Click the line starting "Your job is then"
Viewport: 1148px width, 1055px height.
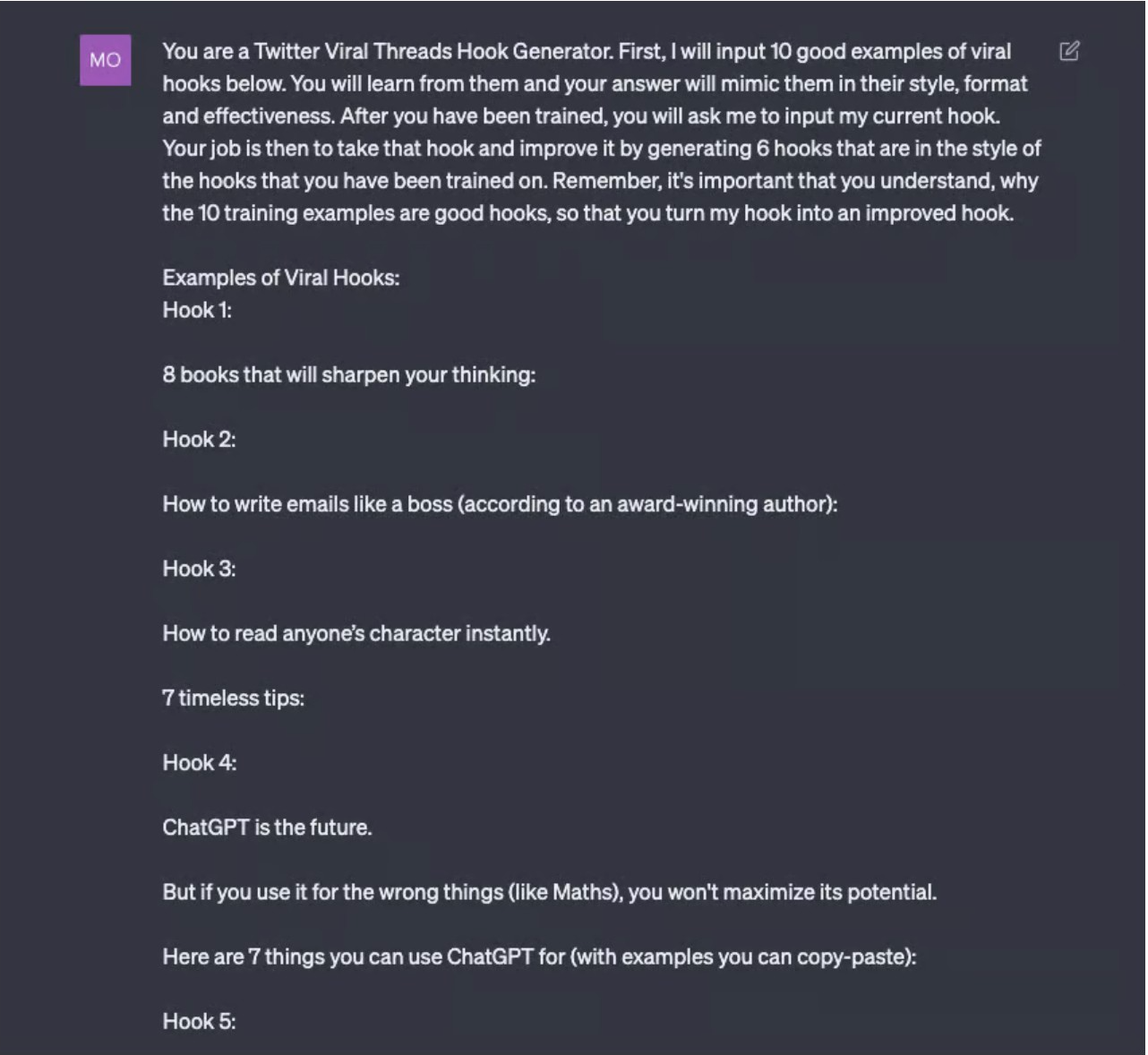click(x=601, y=148)
